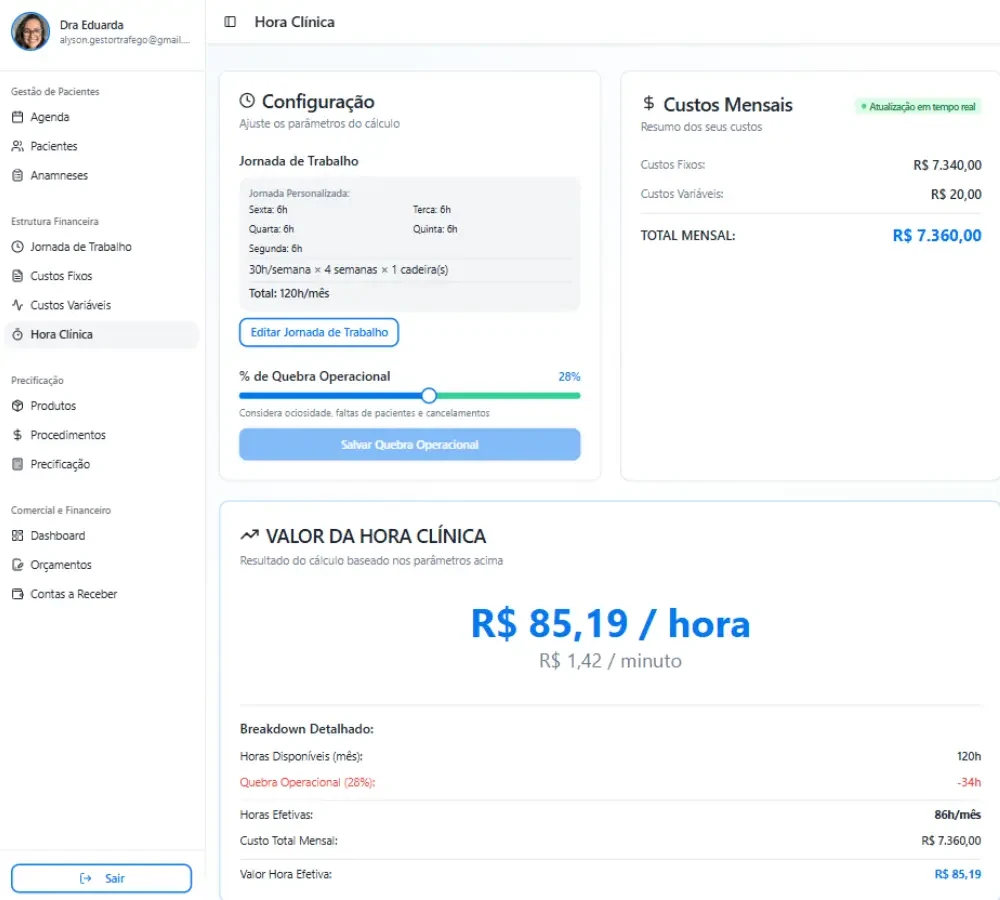The height and width of the screenshot is (900, 1000).
Task: Click the Precificação calculator icon
Action: point(18,464)
